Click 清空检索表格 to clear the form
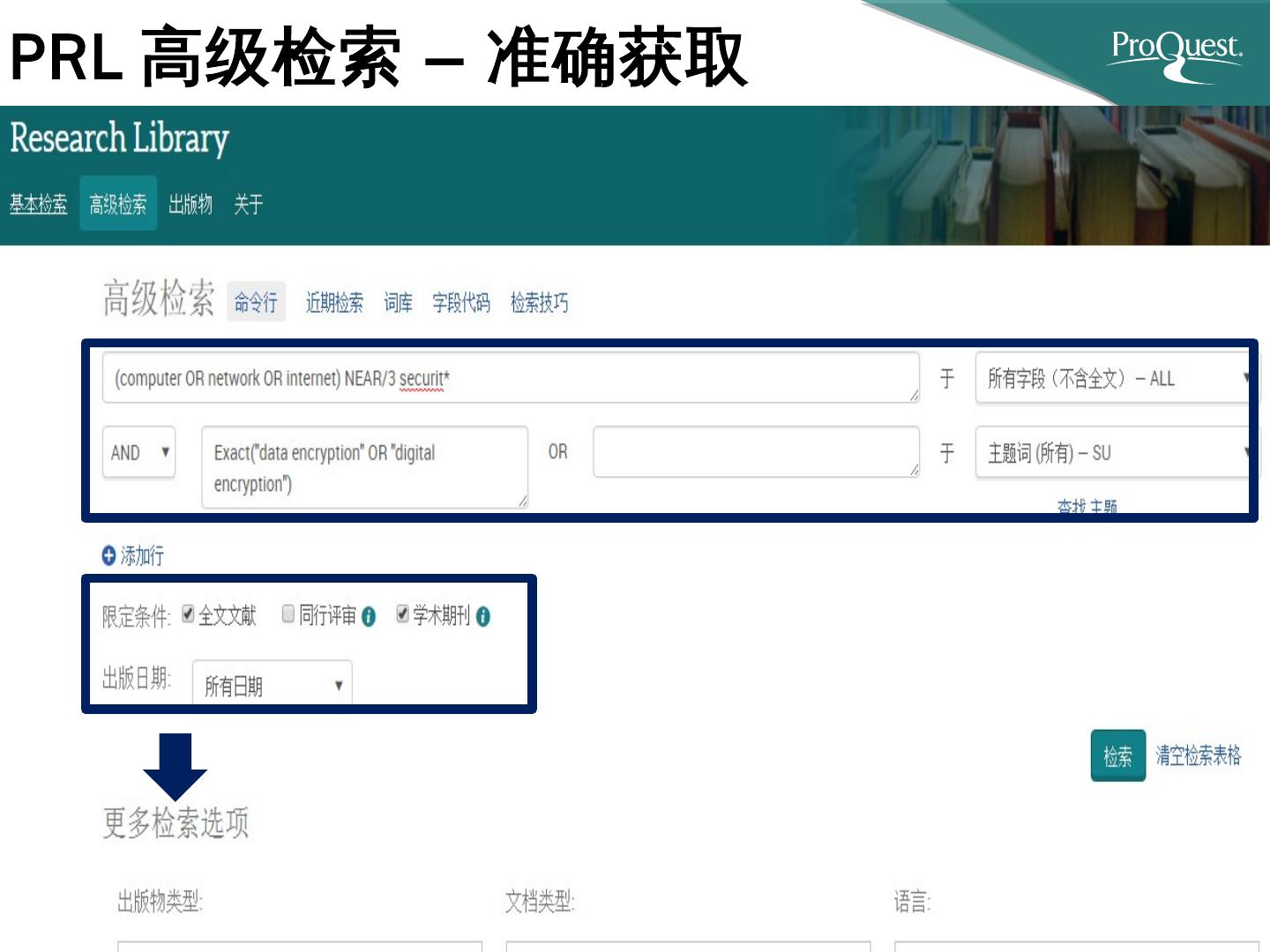1270x952 pixels. click(1199, 755)
